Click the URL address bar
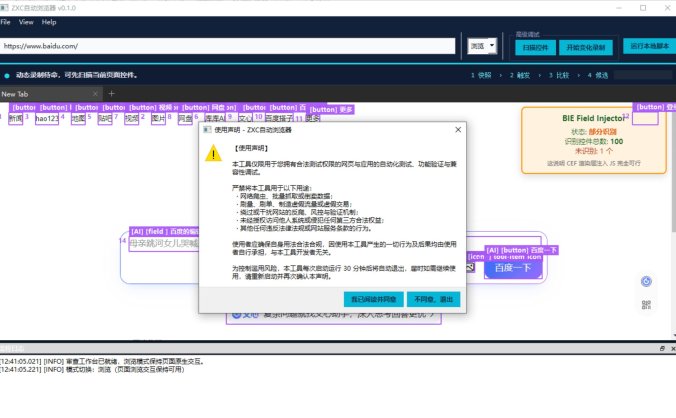 (227, 46)
